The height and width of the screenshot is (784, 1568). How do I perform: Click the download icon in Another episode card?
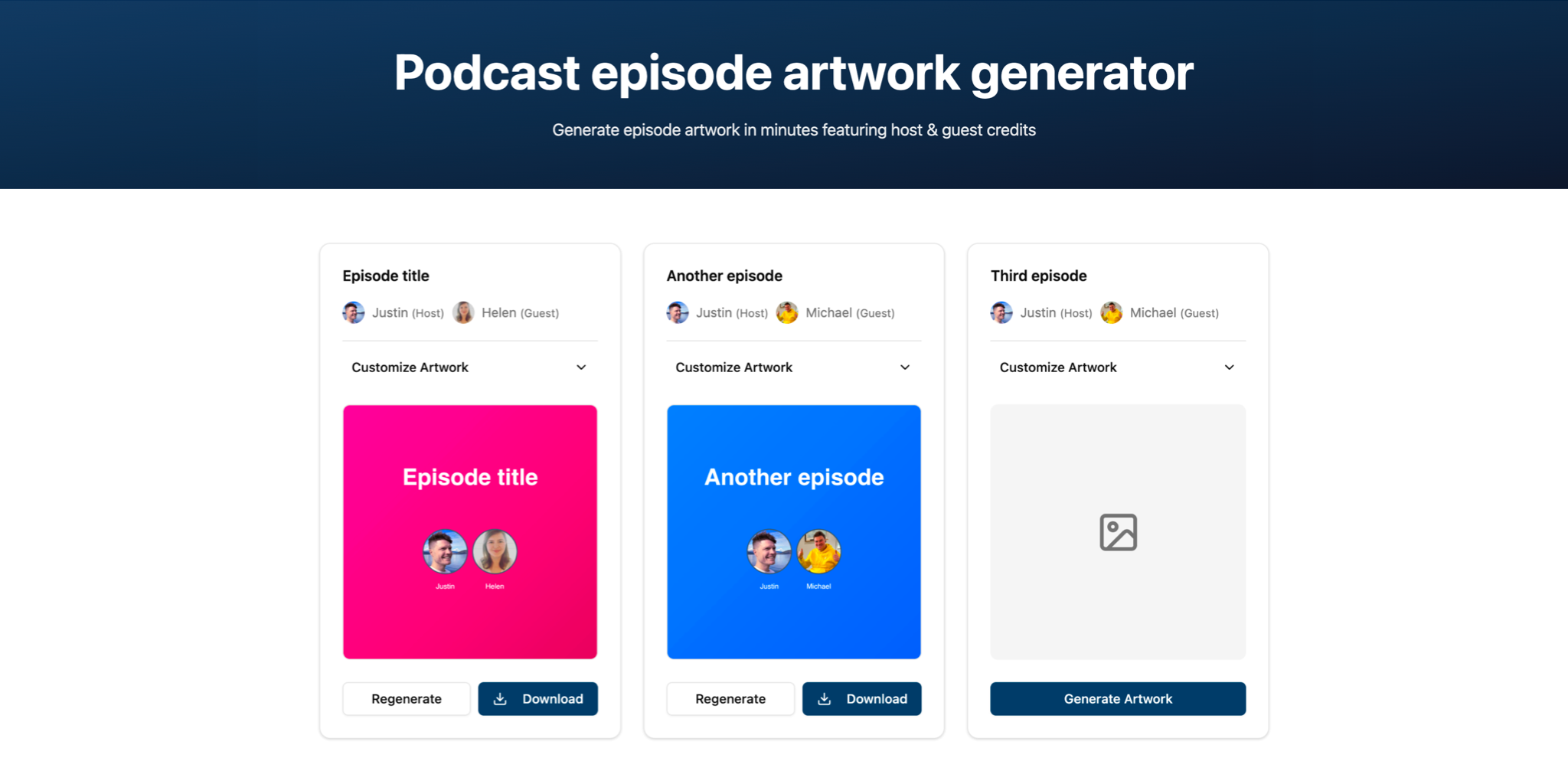click(x=824, y=699)
